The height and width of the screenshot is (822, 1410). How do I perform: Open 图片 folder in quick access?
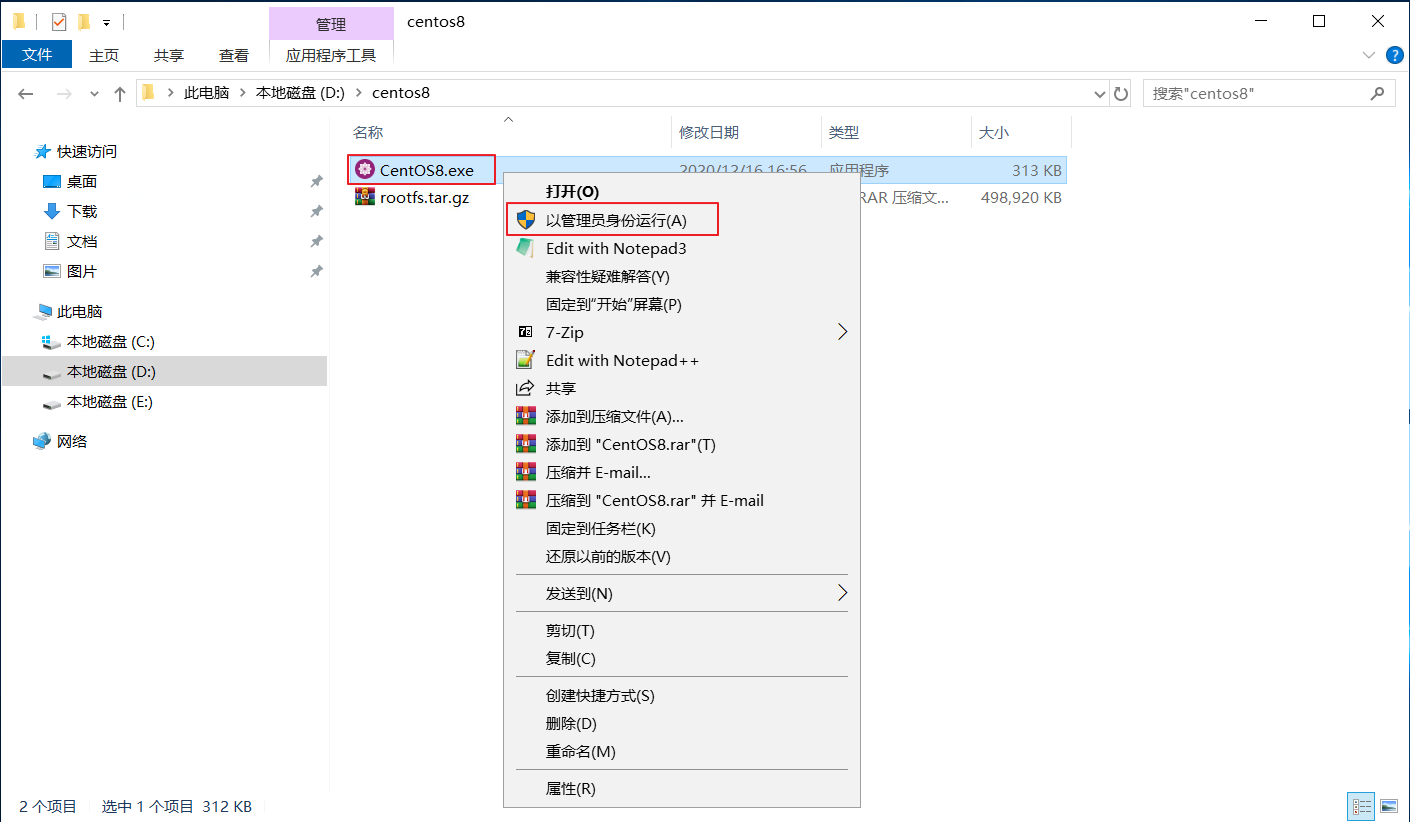tap(82, 271)
